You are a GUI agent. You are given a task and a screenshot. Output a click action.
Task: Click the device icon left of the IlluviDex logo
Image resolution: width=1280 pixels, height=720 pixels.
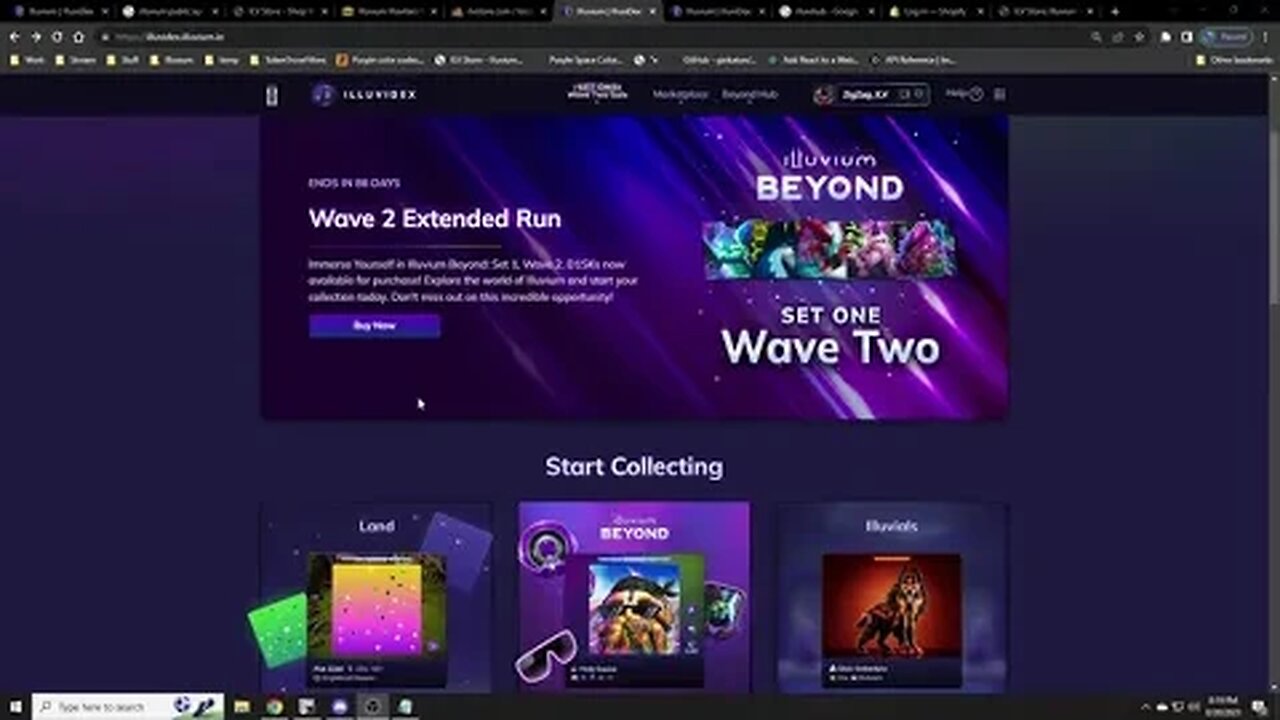tap(272, 95)
